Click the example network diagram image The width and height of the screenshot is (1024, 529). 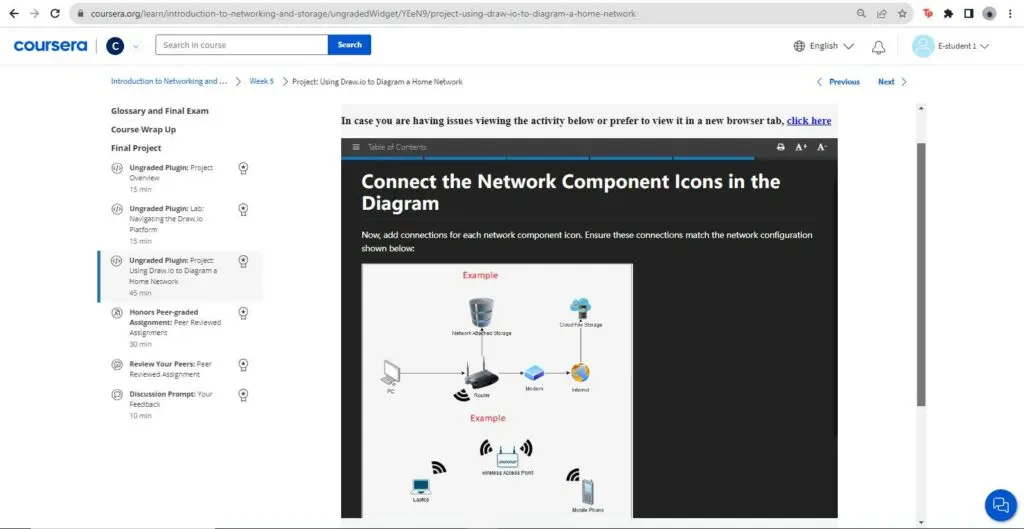pyautogui.click(x=497, y=391)
